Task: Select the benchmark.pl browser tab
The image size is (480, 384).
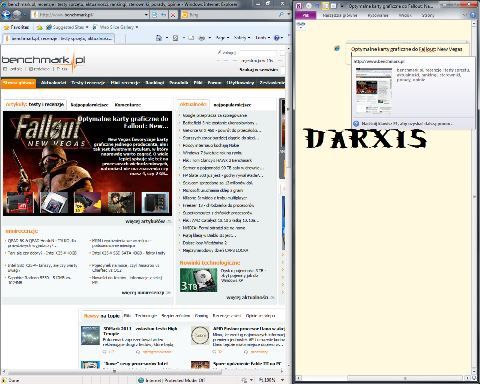Action: (x=58, y=39)
